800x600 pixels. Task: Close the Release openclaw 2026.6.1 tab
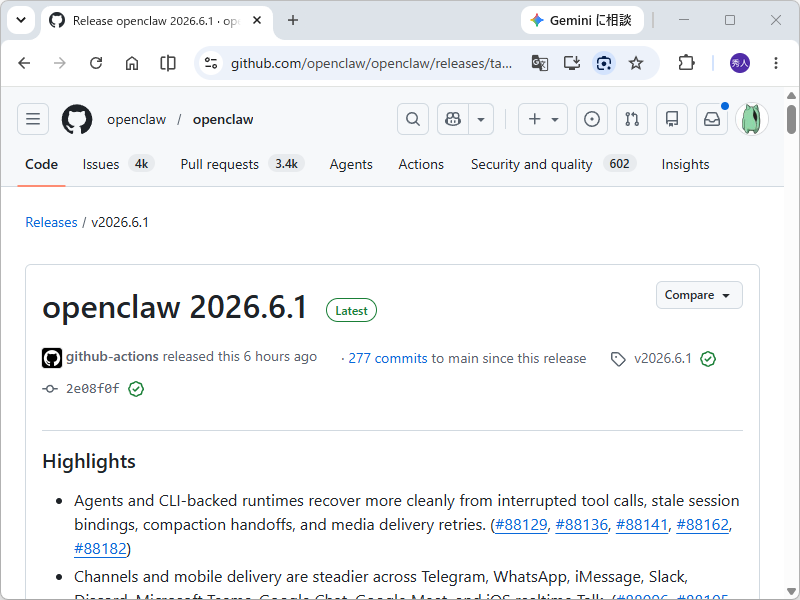(257, 20)
